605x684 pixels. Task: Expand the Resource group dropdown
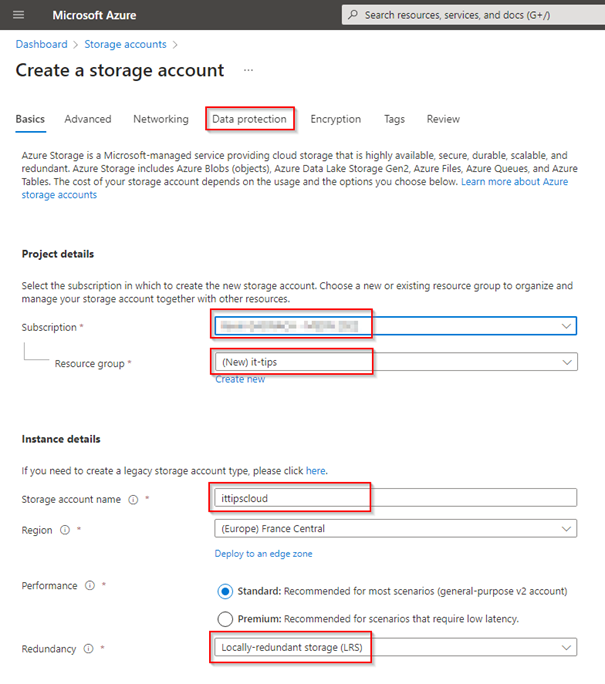click(396, 362)
